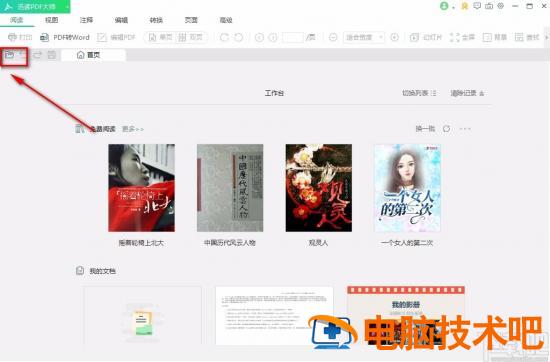Click the 切换列表 view switch
This screenshot has width=550, height=362.
[x=419, y=93]
